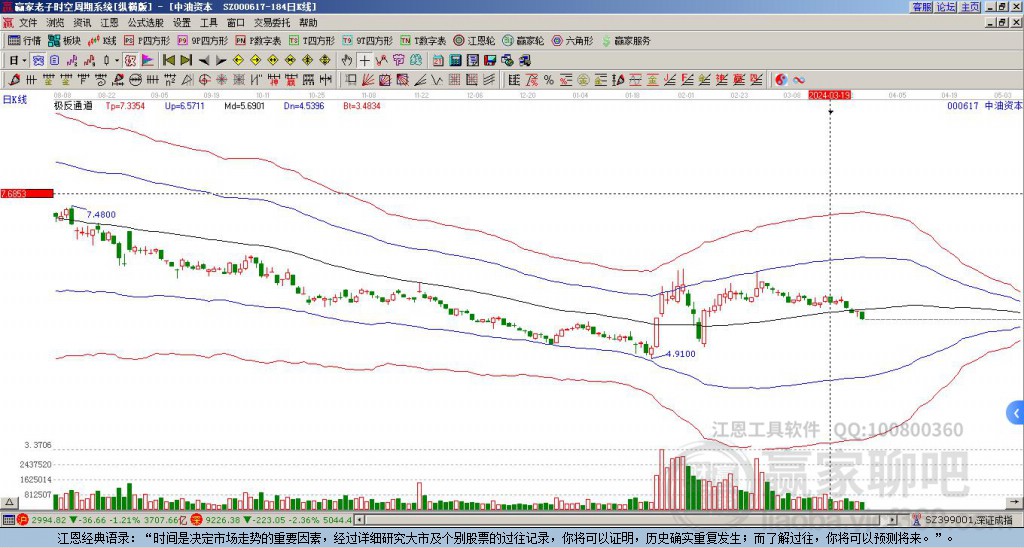
Task: Jump to first bar with green skip-back icon
Action: tap(168, 60)
